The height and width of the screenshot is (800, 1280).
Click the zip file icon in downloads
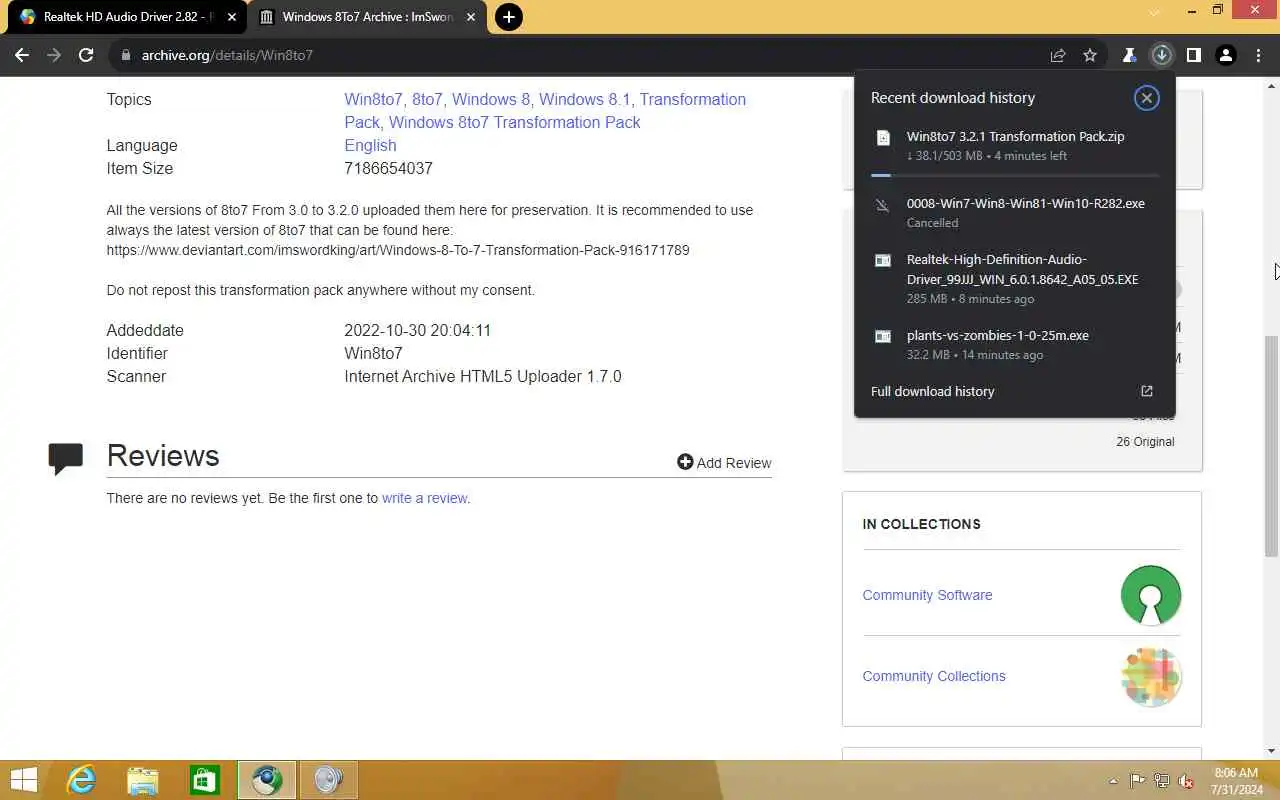tap(883, 138)
